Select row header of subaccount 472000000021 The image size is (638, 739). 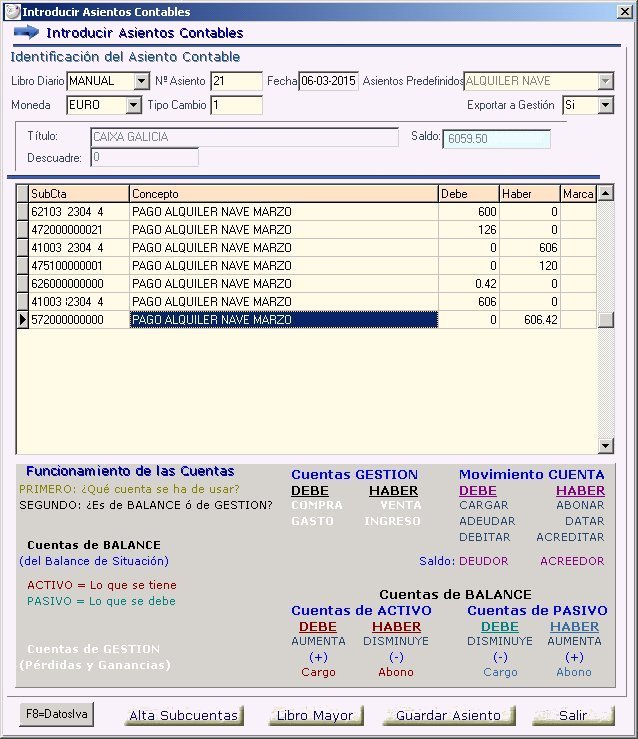coord(23,230)
